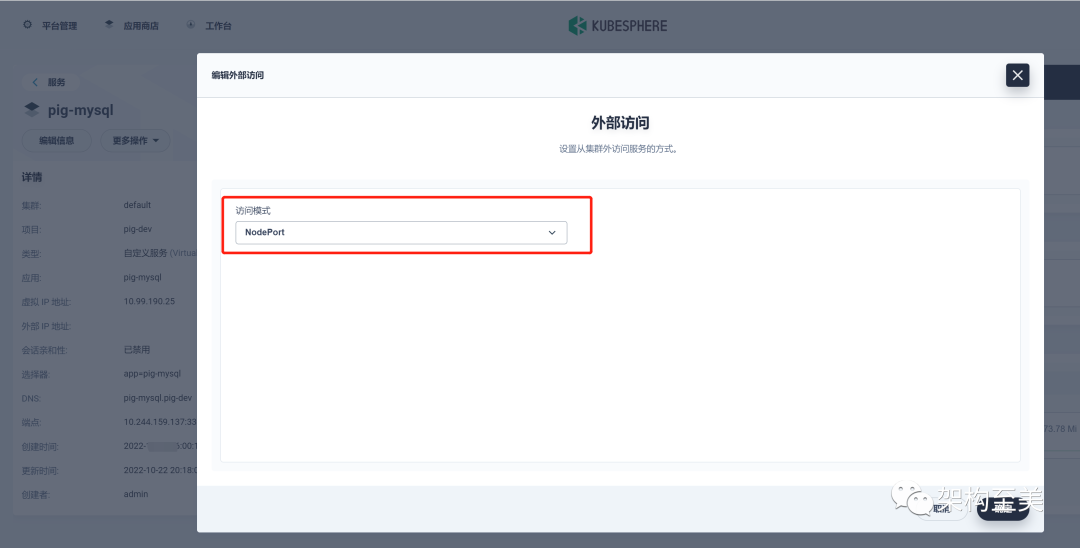Click the 工作台 icon
This screenshot has width=1080, height=548.
click(x=191, y=25)
